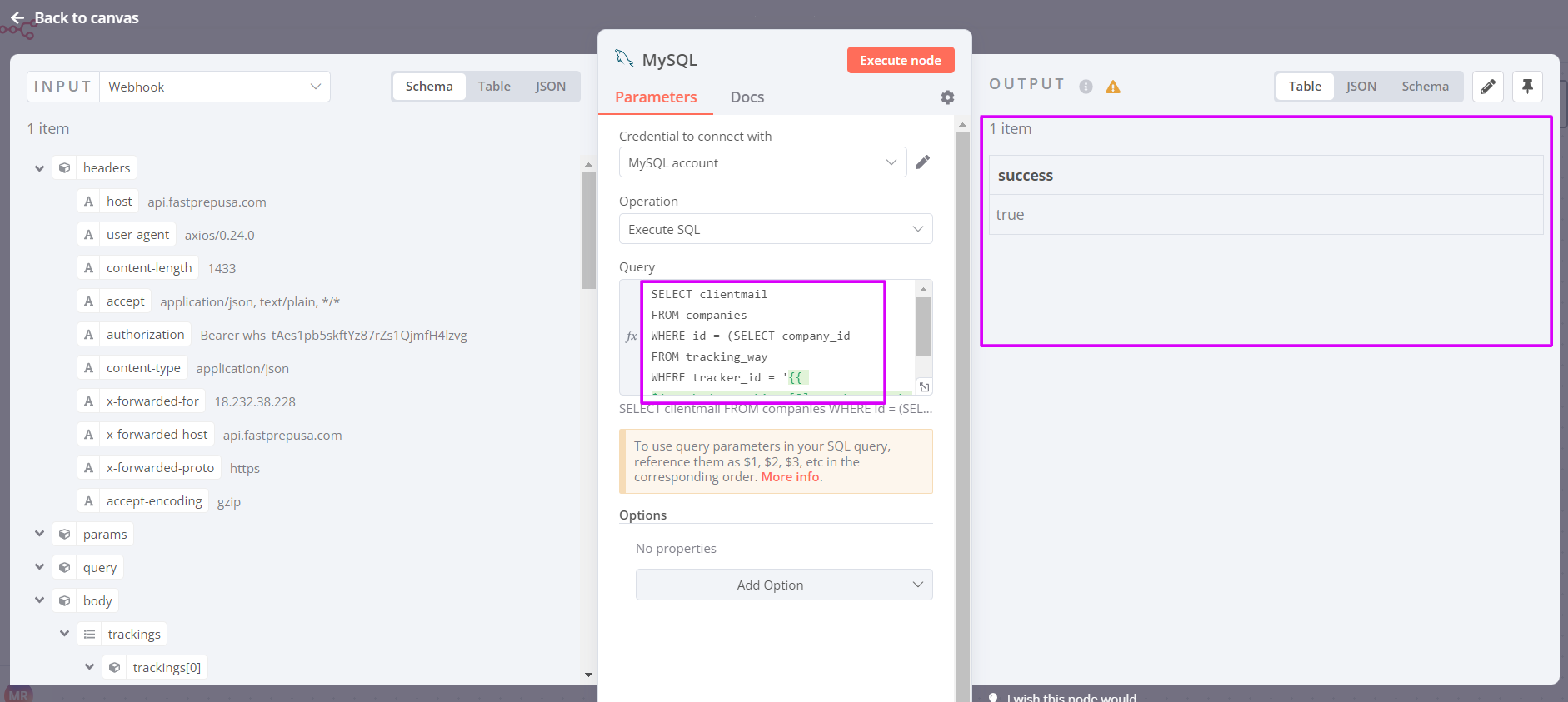Click the MySQL dolphin logo icon
Viewport: 1568px width, 702px height.
624,57
